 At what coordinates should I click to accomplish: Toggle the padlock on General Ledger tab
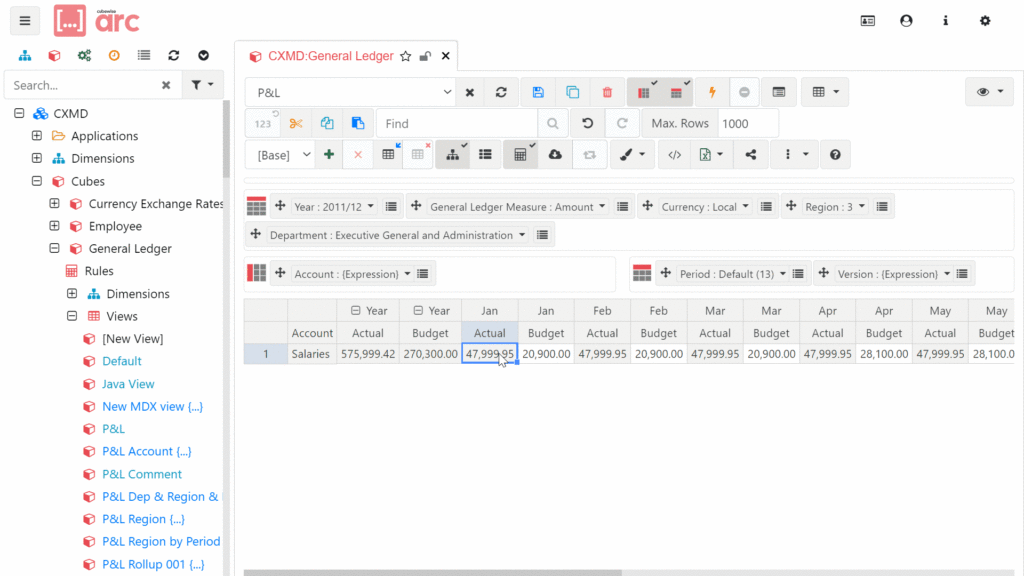(x=425, y=57)
